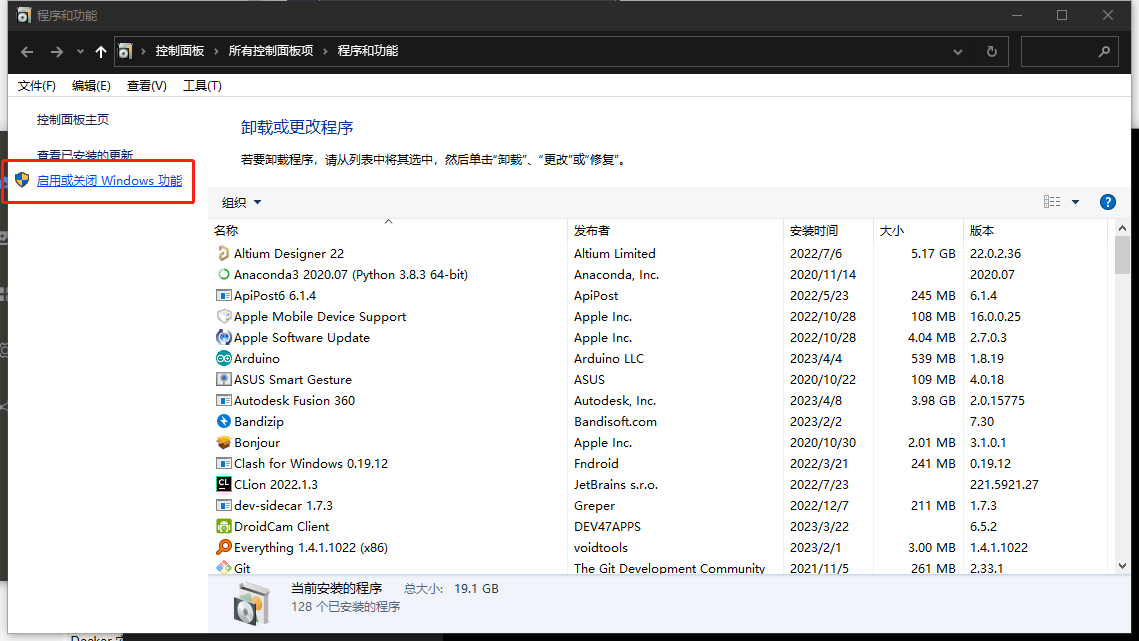Select the Anaconda3 2020.07 program icon
The image size is (1139, 641).
(x=224, y=274)
